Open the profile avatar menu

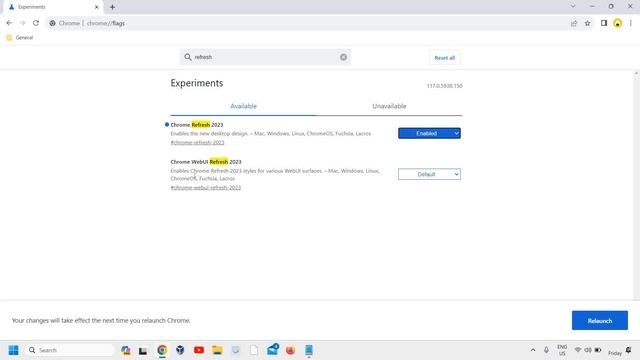pyautogui.click(x=618, y=23)
